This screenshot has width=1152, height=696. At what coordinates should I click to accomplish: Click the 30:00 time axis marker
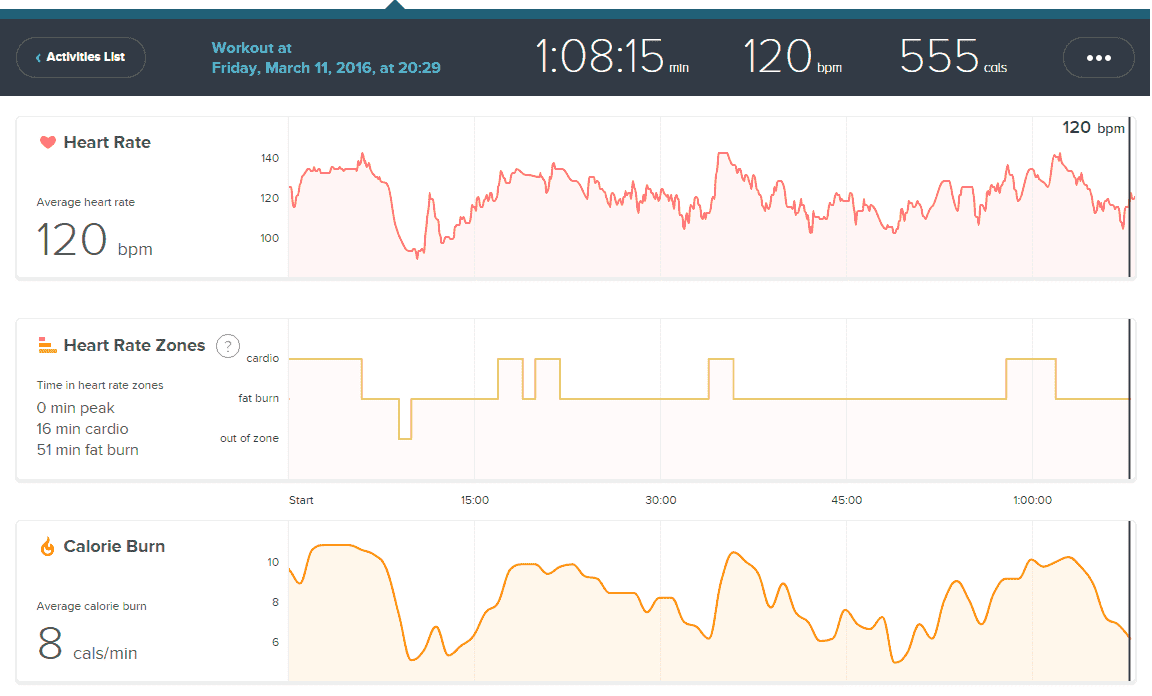pos(660,500)
